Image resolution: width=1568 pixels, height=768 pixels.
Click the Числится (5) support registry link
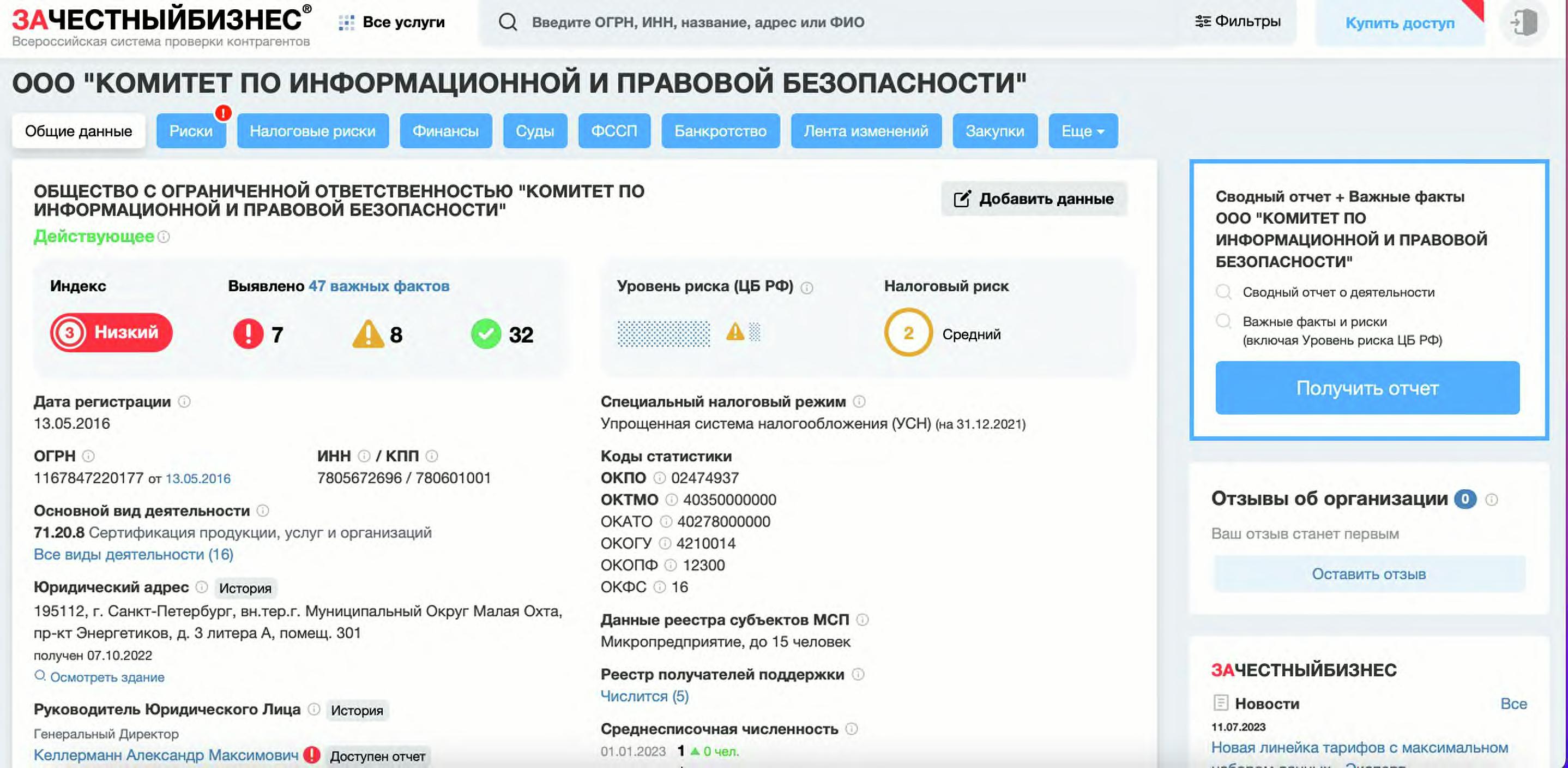[644, 695]
